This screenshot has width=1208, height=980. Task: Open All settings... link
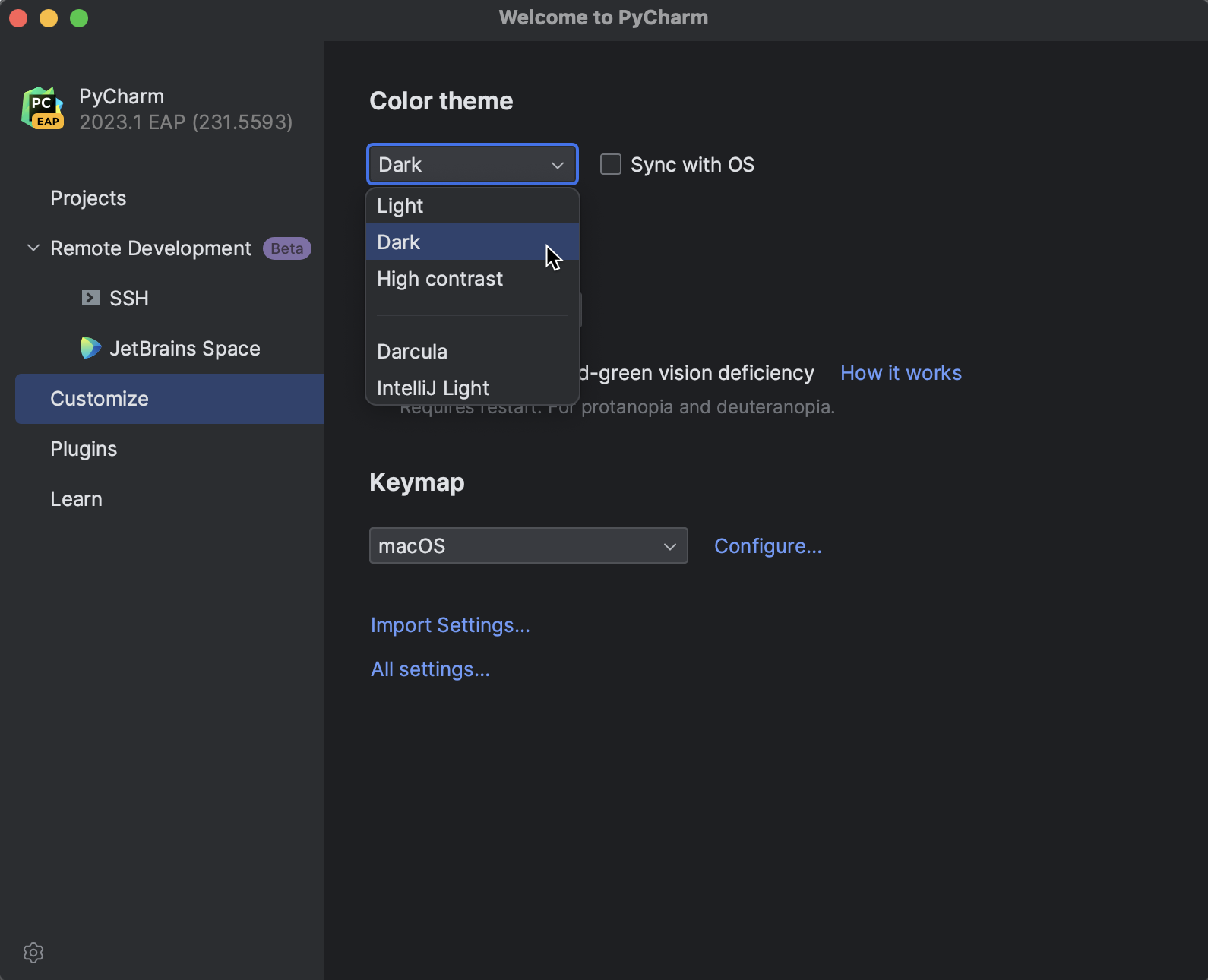coord(430,669)
